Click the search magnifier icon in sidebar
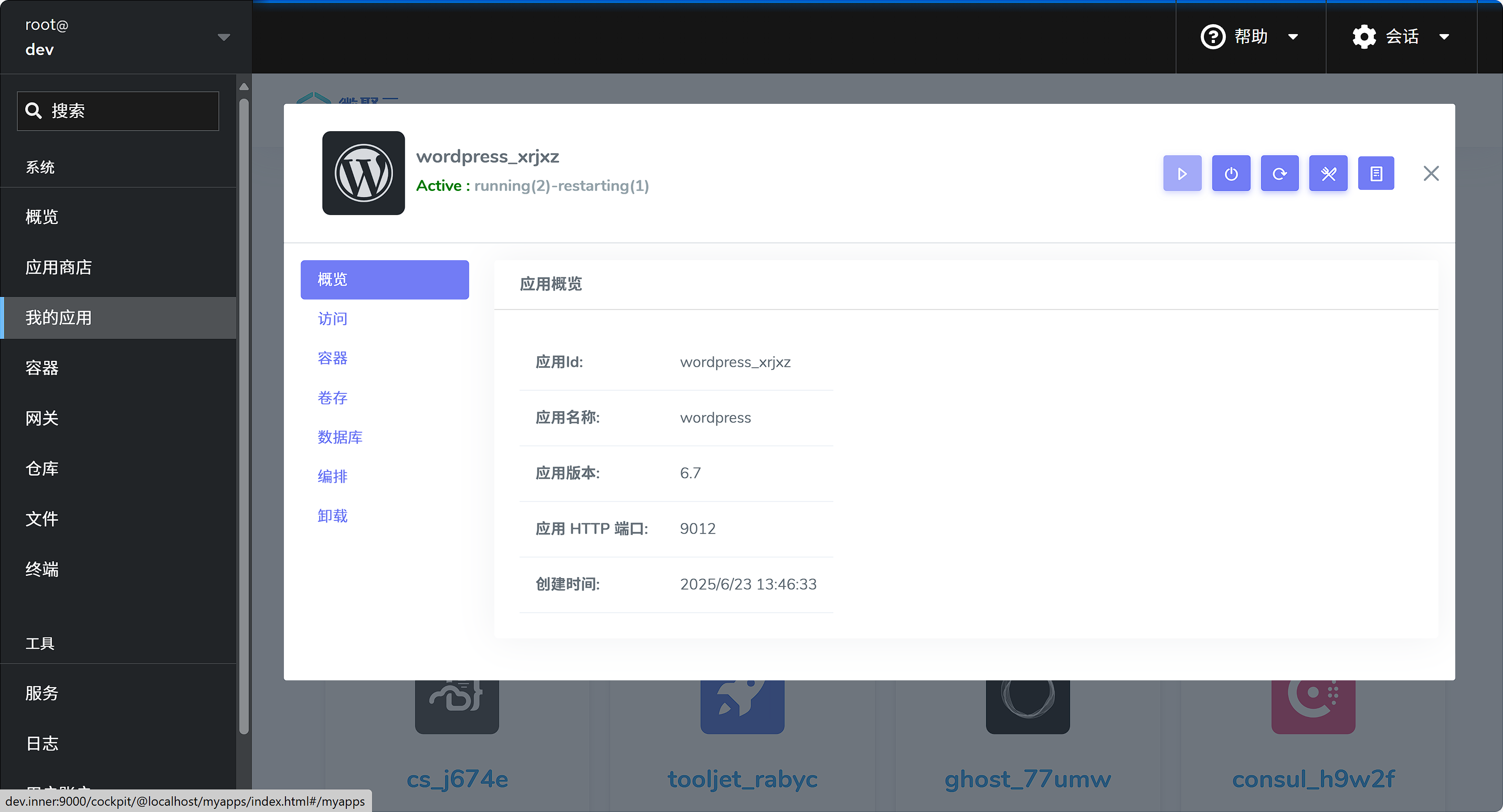Screen dimensions: 1503x812 34,110
